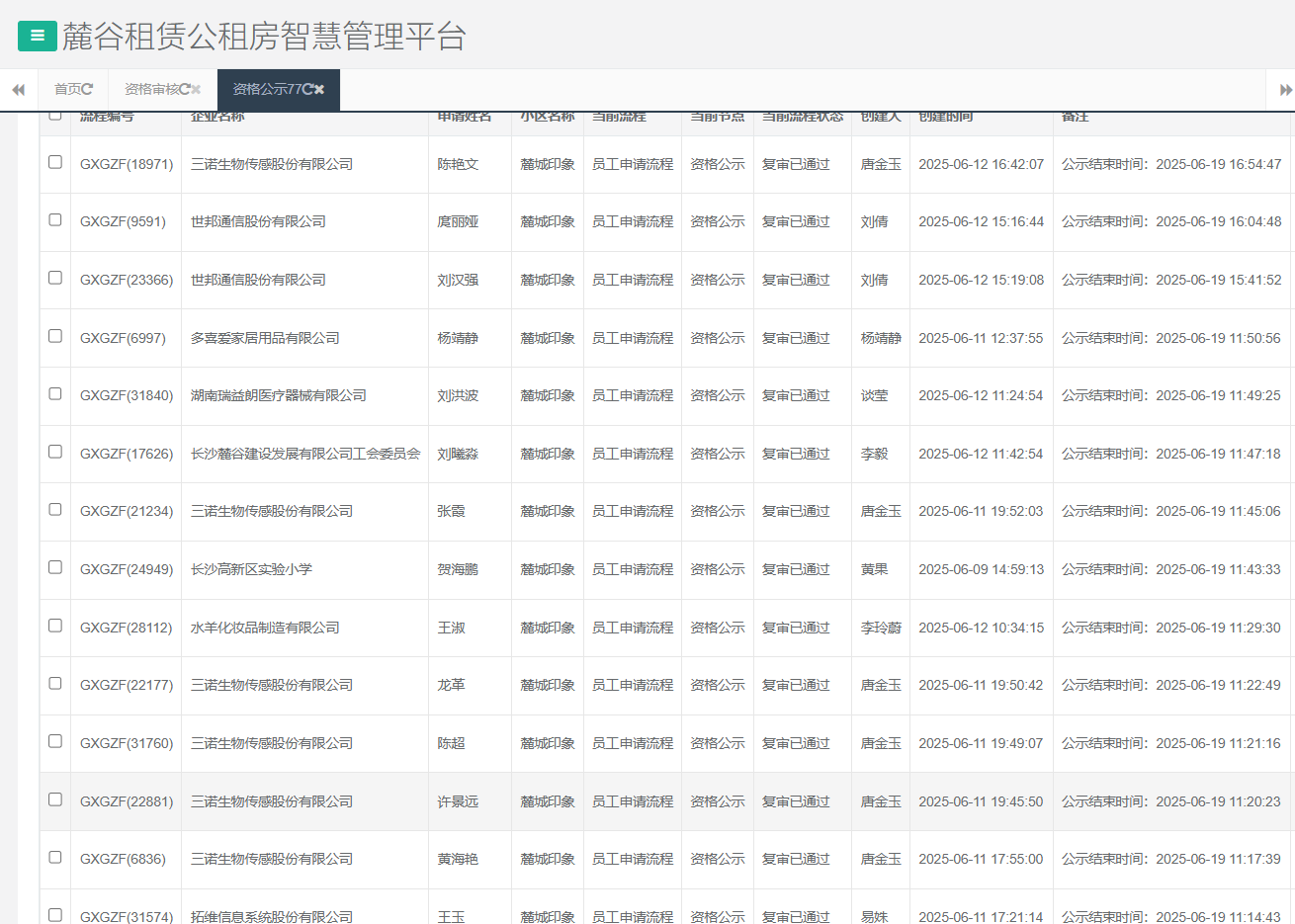Viewport: 1295px width, 924px height.
Task: Click company name 湖南瑞益朗医疗器械有限公司
Action: [x=278, y=395]
